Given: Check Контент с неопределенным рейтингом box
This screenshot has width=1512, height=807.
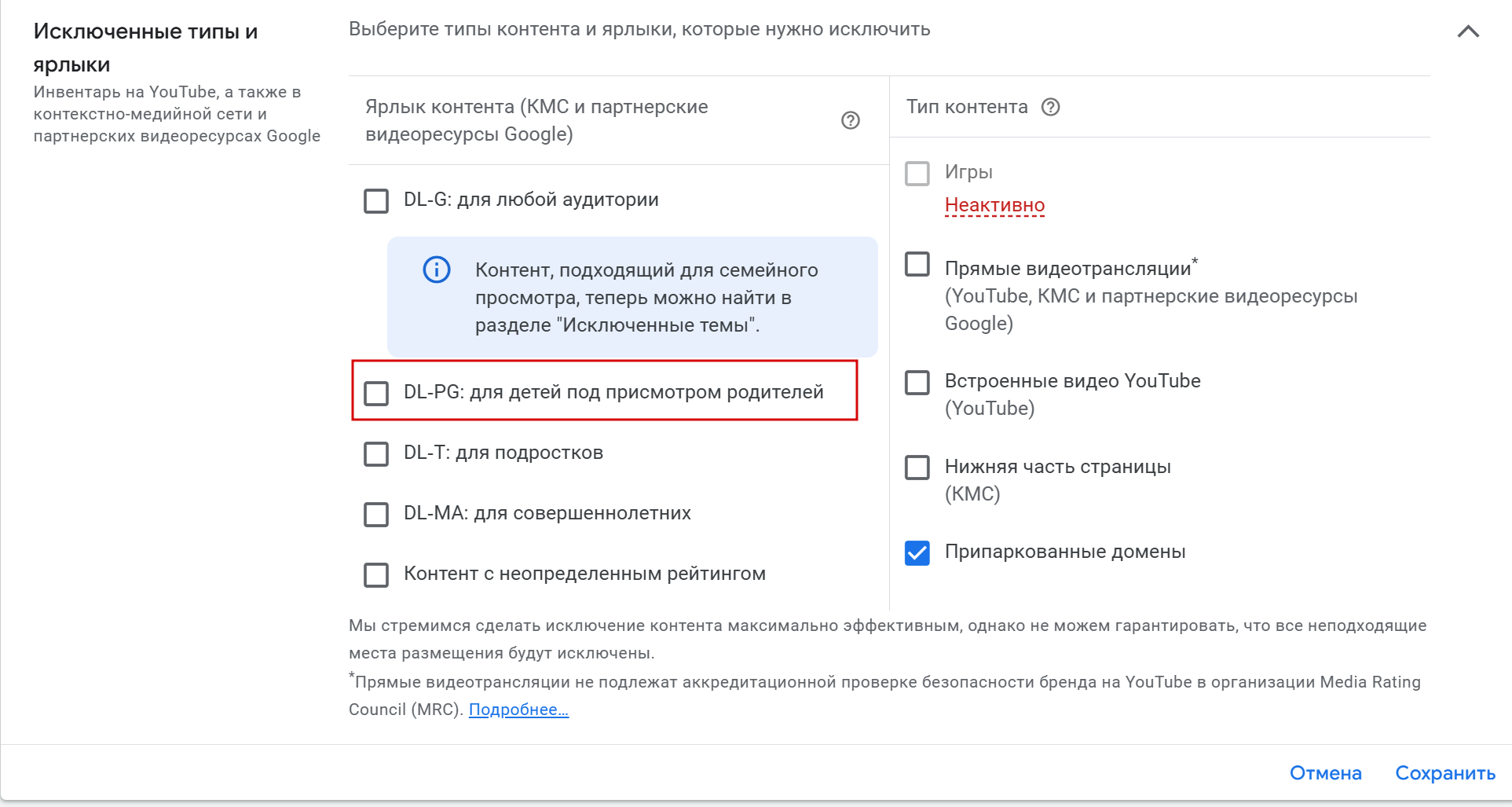Looking at the screenshot, I should (376, 574).
